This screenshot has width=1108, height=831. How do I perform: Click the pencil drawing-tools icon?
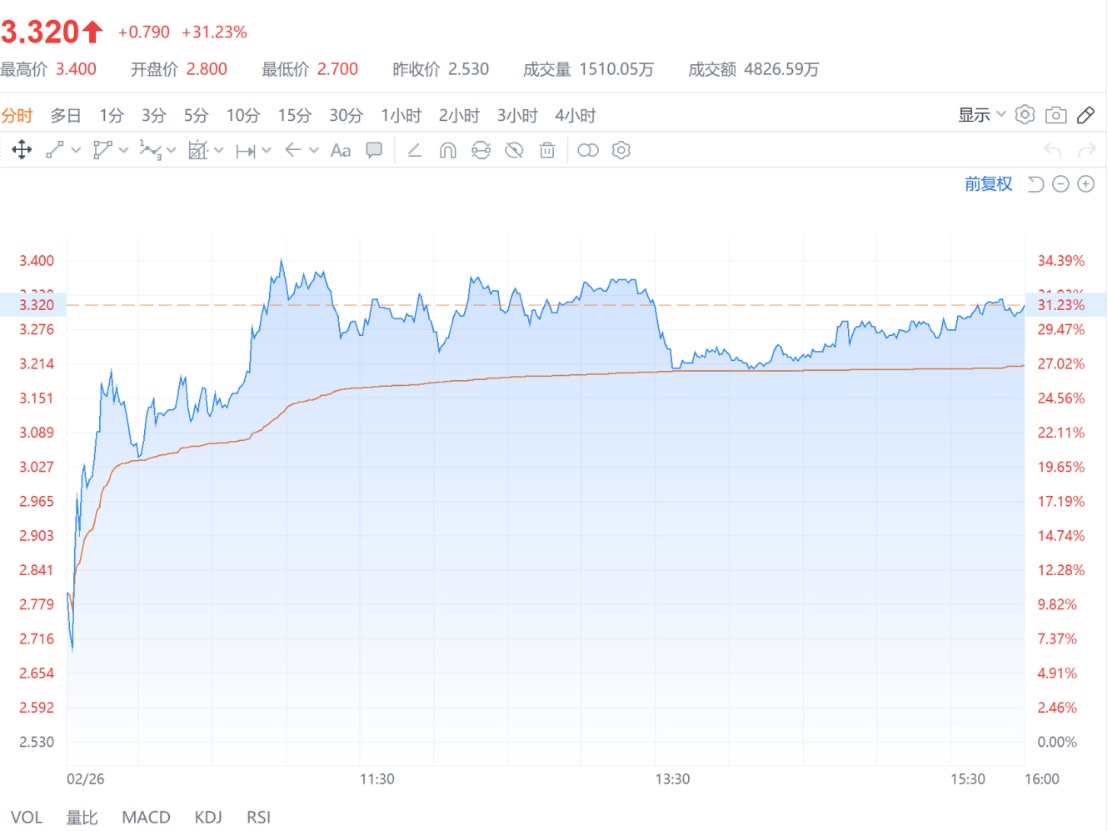(1086, 115)
